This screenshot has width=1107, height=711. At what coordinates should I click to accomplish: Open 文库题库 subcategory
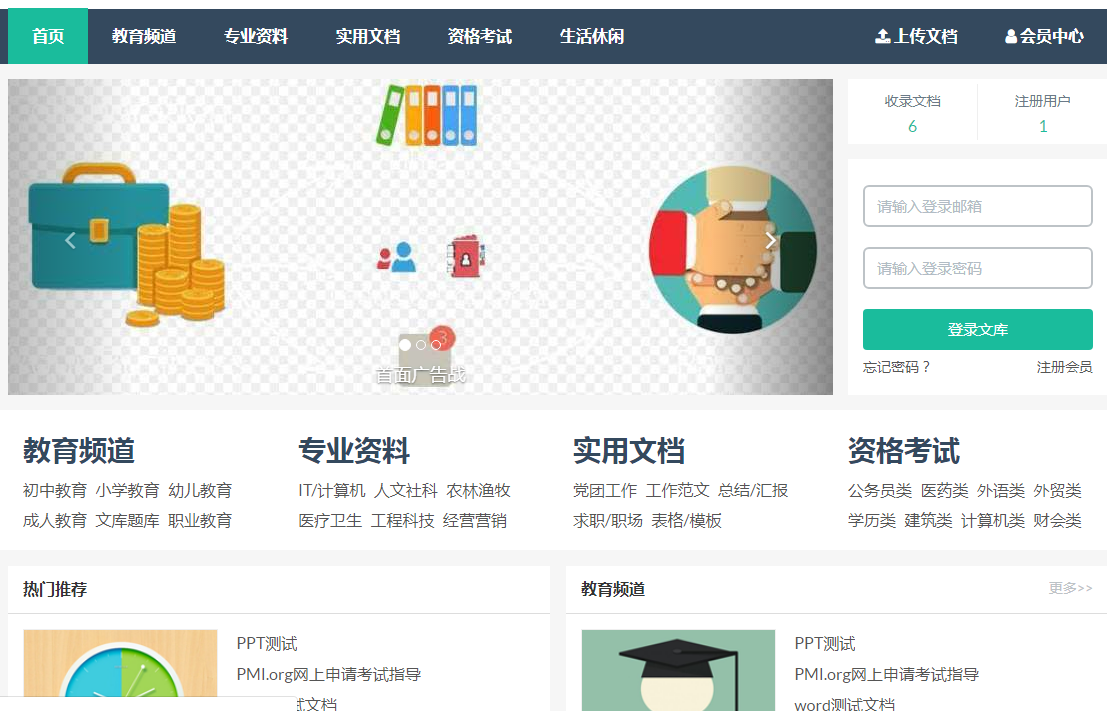[128, 520]
